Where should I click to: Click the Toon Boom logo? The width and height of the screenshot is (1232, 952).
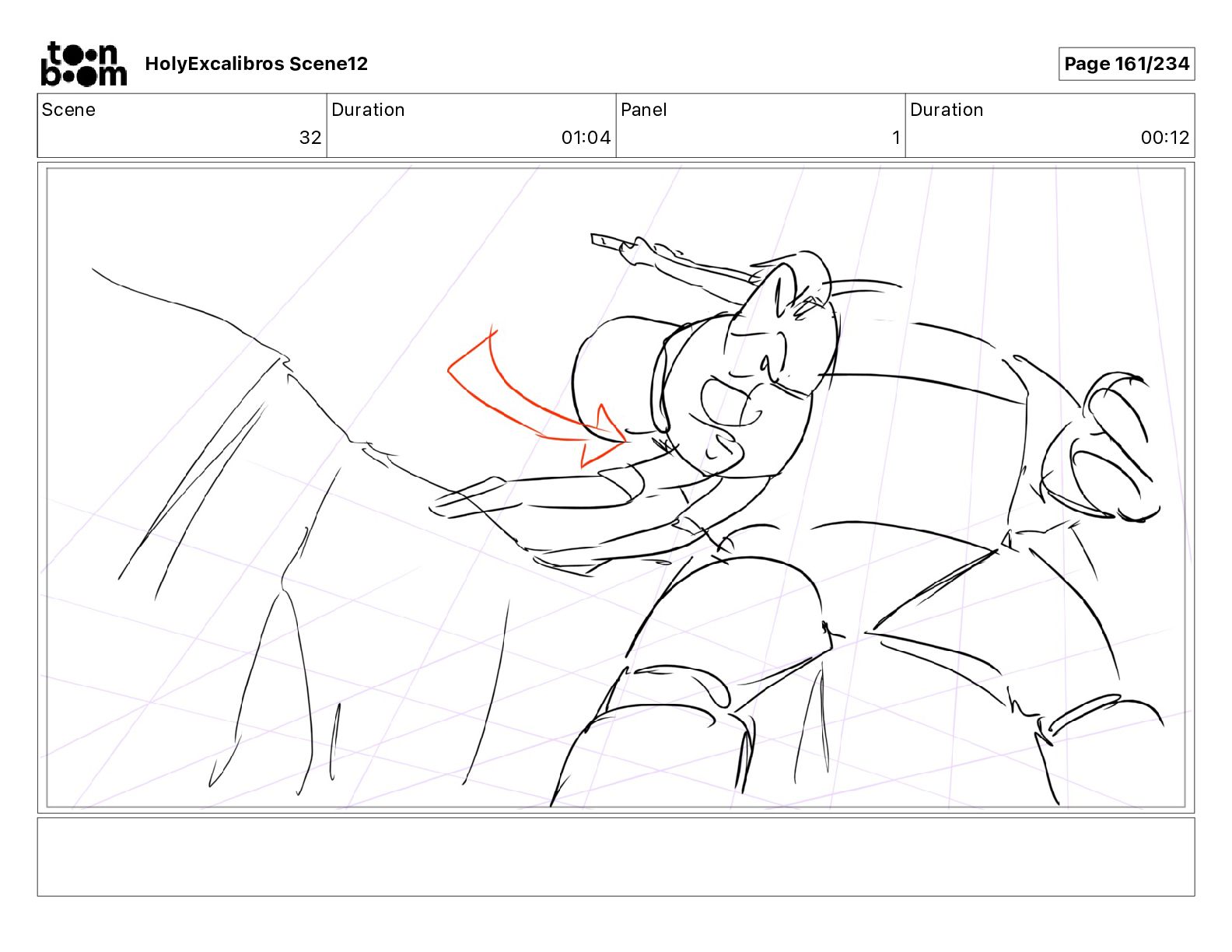(83, 64)
